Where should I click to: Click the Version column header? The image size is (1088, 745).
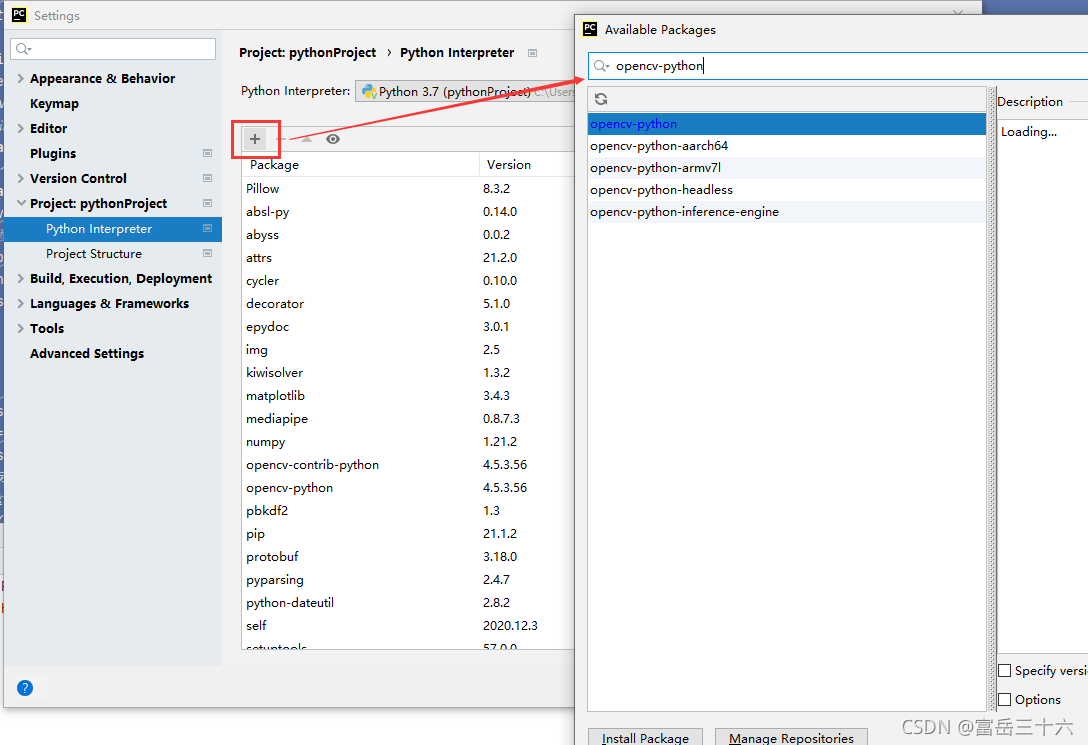tap(527, 164)
